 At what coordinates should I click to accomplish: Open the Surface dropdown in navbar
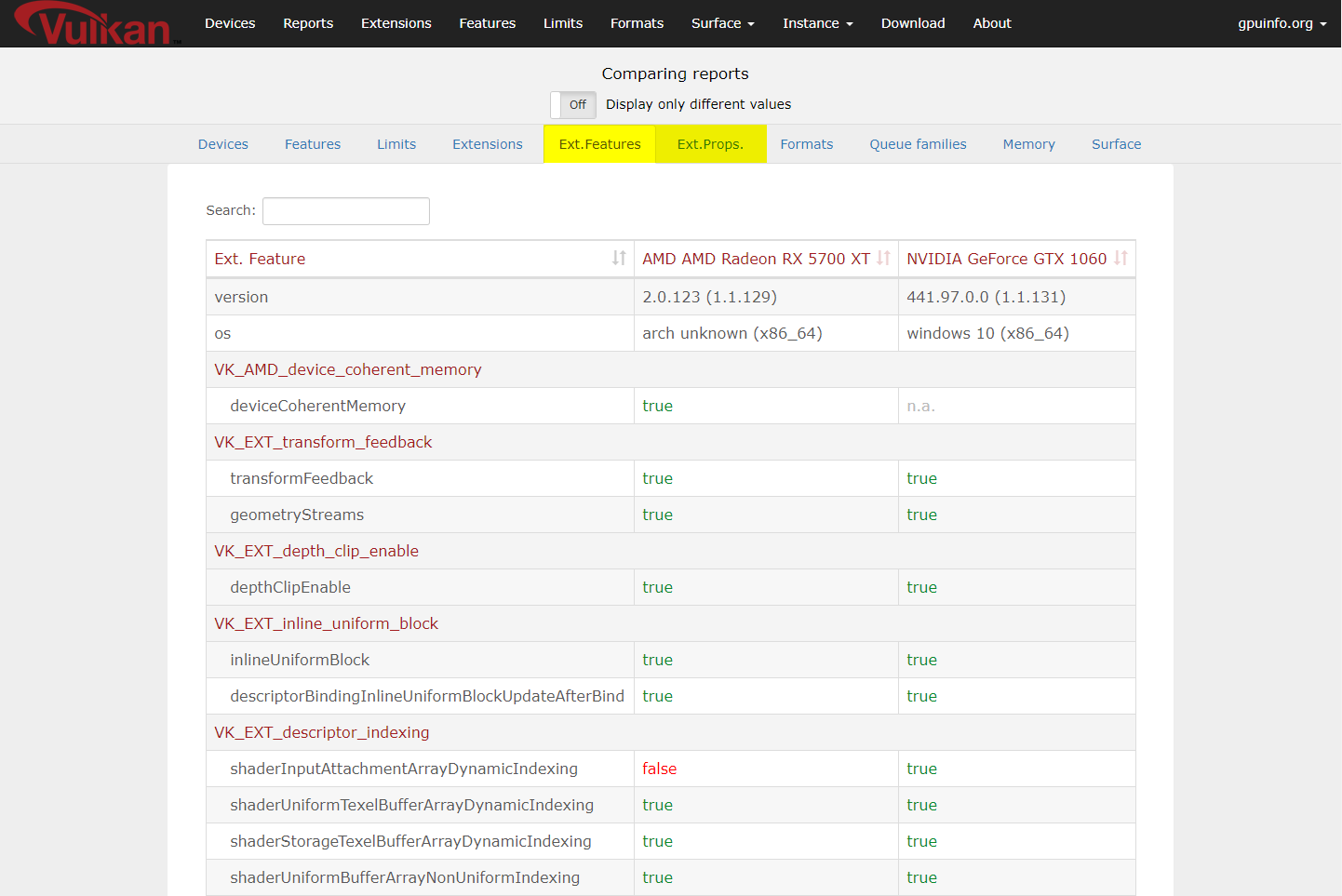(722, 23)
